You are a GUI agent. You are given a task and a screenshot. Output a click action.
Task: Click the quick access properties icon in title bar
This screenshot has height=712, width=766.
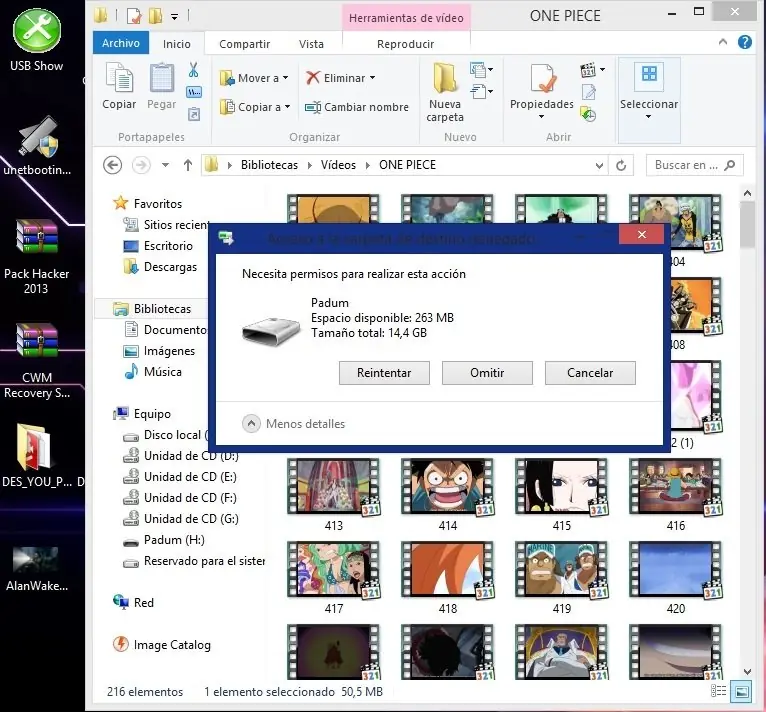(133, 16)
